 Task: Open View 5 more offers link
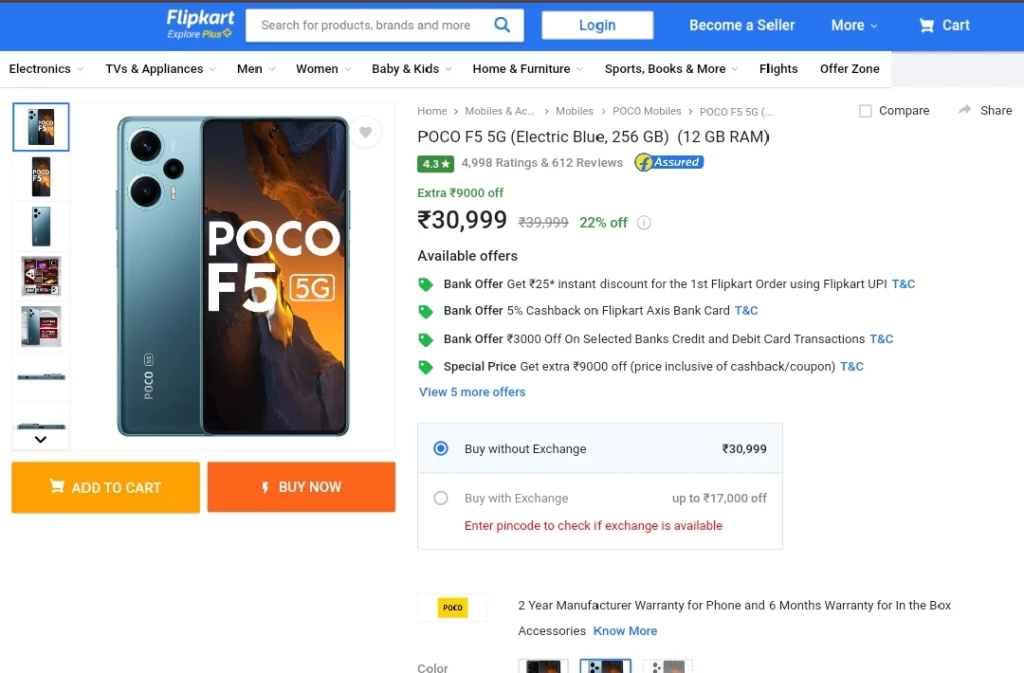(472, 392)
